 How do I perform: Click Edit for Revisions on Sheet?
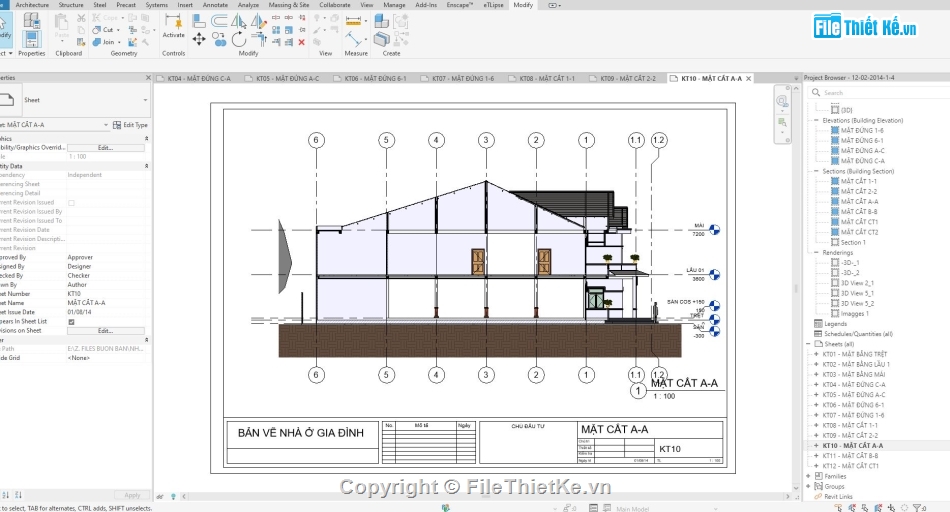click(105, 331)
